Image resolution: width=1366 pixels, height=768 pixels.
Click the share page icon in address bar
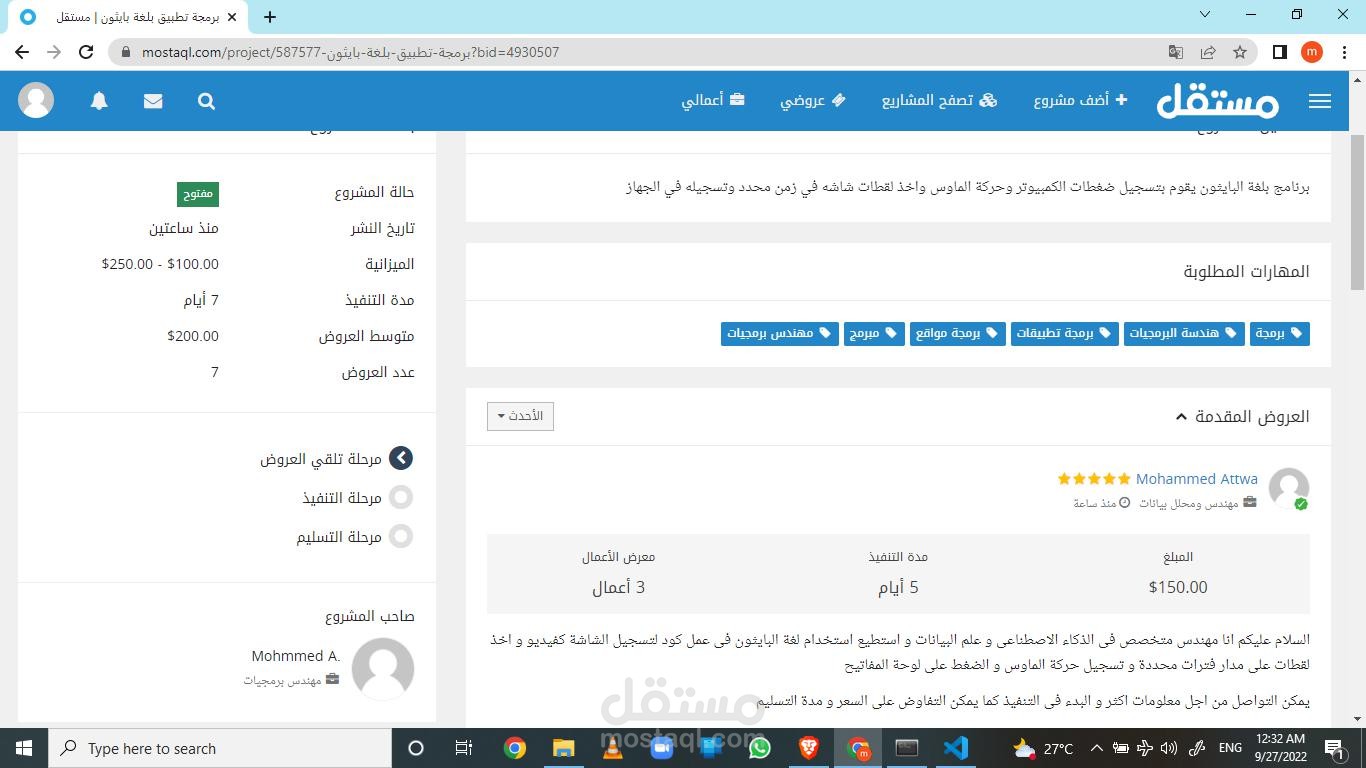click(1208, 52)
